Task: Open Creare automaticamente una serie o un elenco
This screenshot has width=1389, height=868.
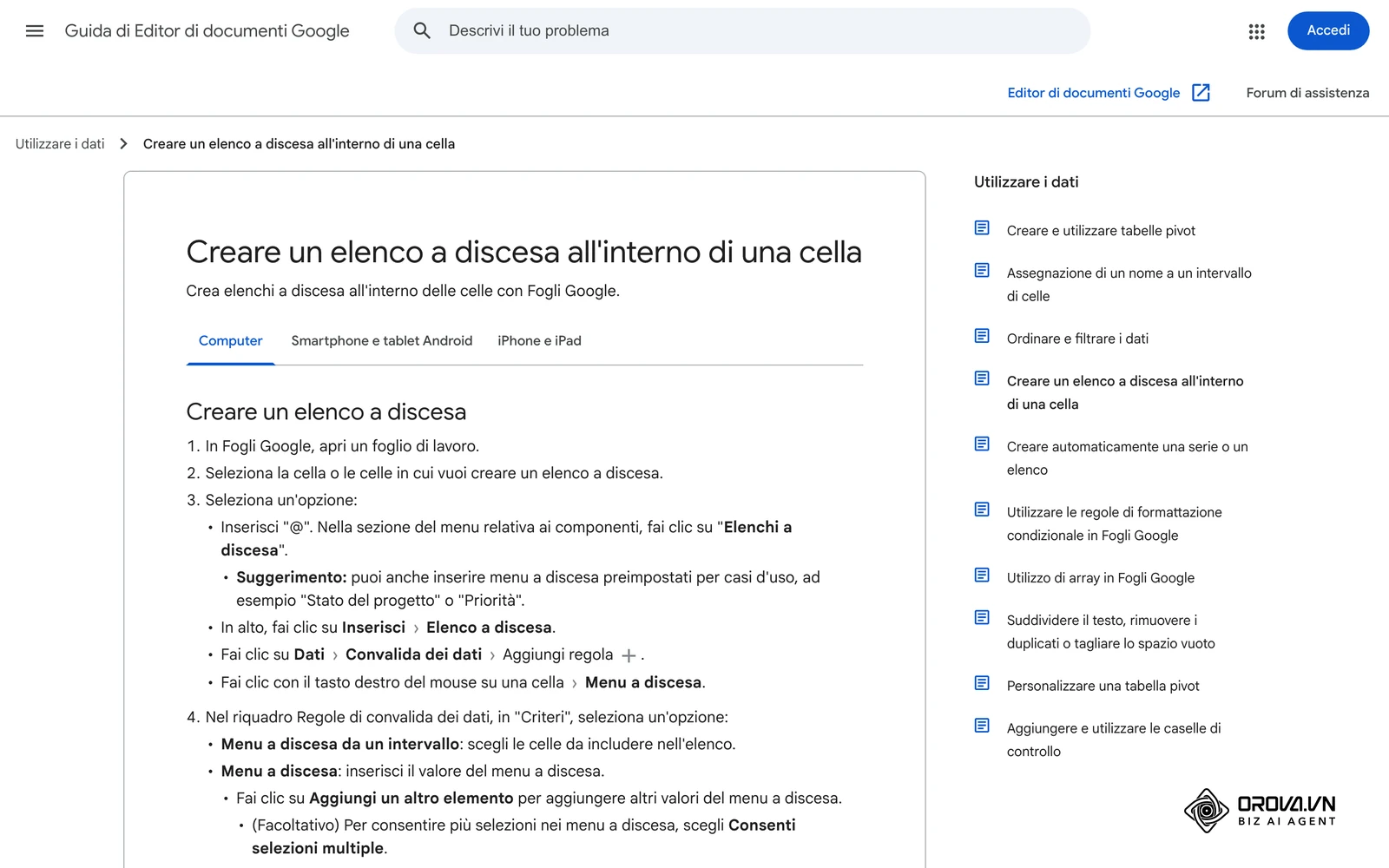Action: click(x=1127, y=458)
